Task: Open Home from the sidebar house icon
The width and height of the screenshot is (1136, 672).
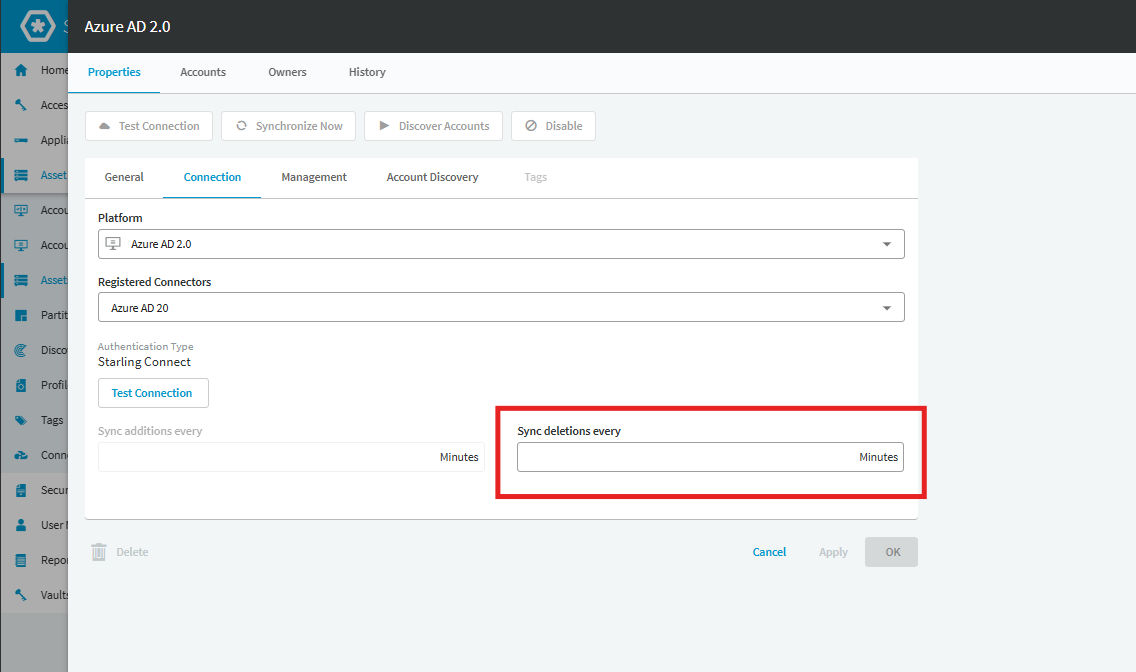Action: click(x=21, y=70)
